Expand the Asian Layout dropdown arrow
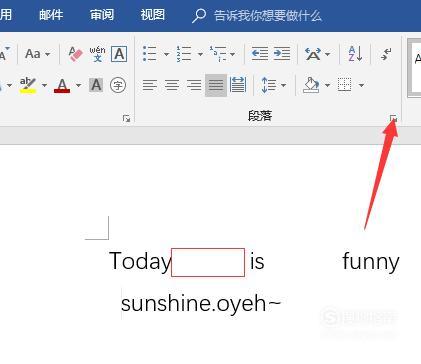 coord(327,54)
